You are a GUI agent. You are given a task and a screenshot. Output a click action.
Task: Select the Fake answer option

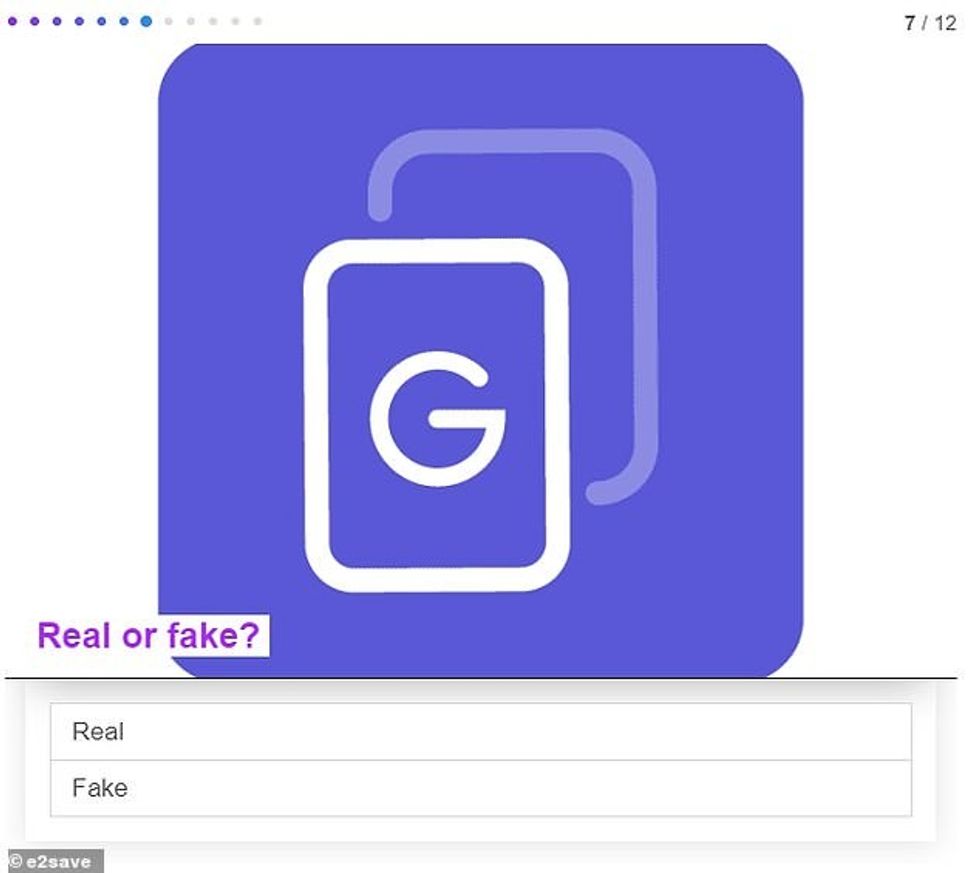point(480,789)
